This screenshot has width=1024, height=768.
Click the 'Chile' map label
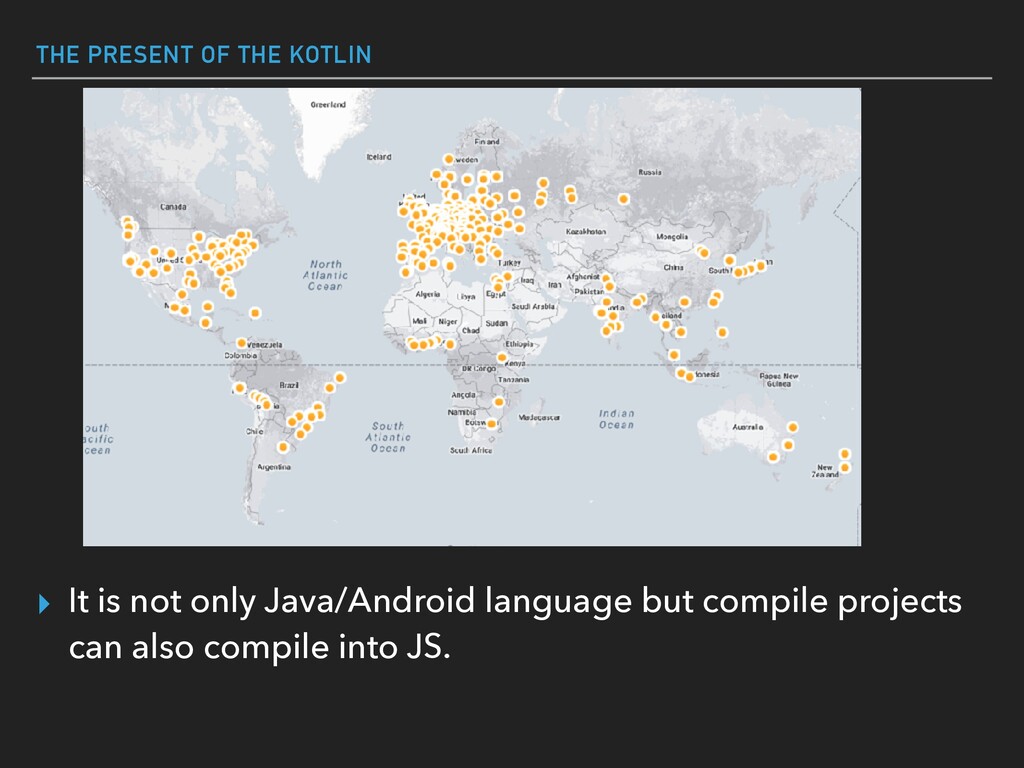[x=254, y=432]
